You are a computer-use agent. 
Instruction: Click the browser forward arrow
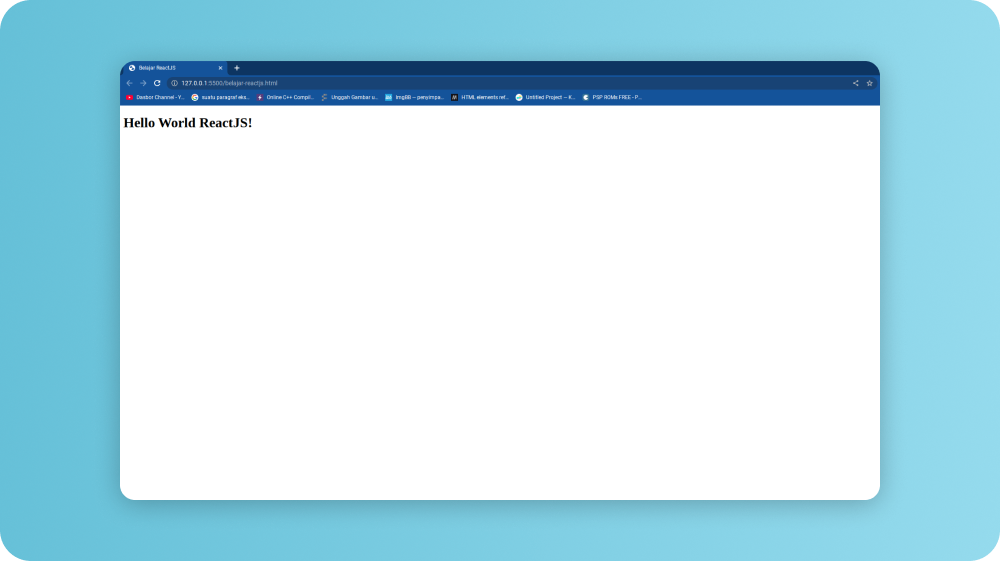(x=143, y=83)
